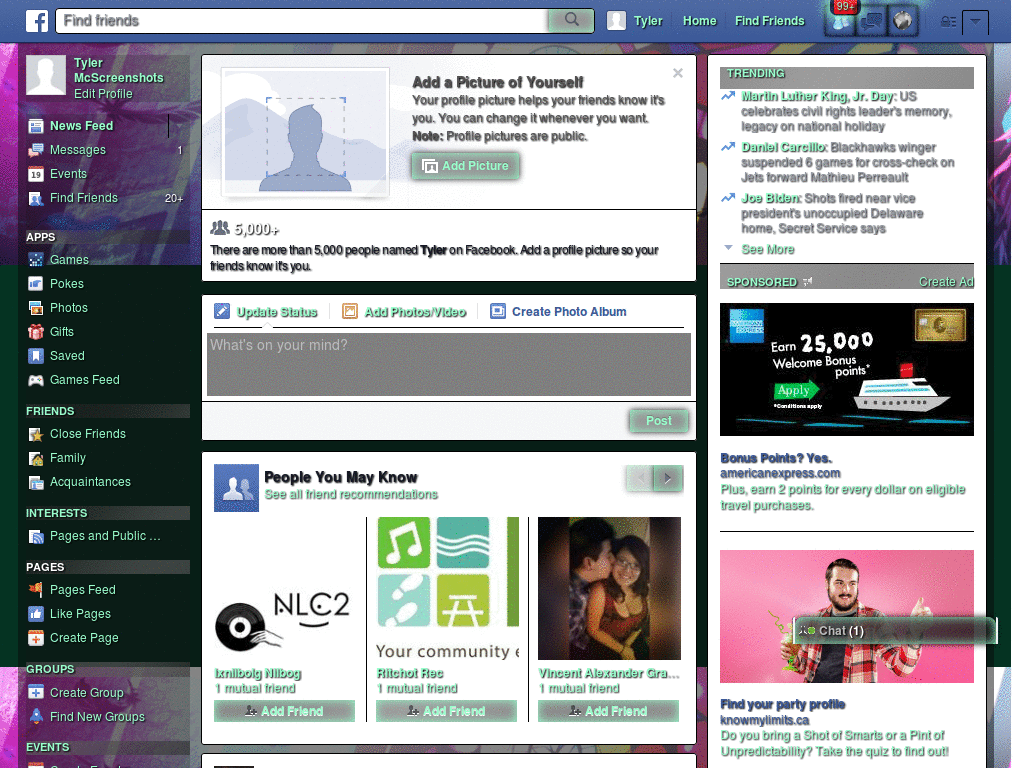
Task: Open Pages Feed icon
Action: [36, 590]
